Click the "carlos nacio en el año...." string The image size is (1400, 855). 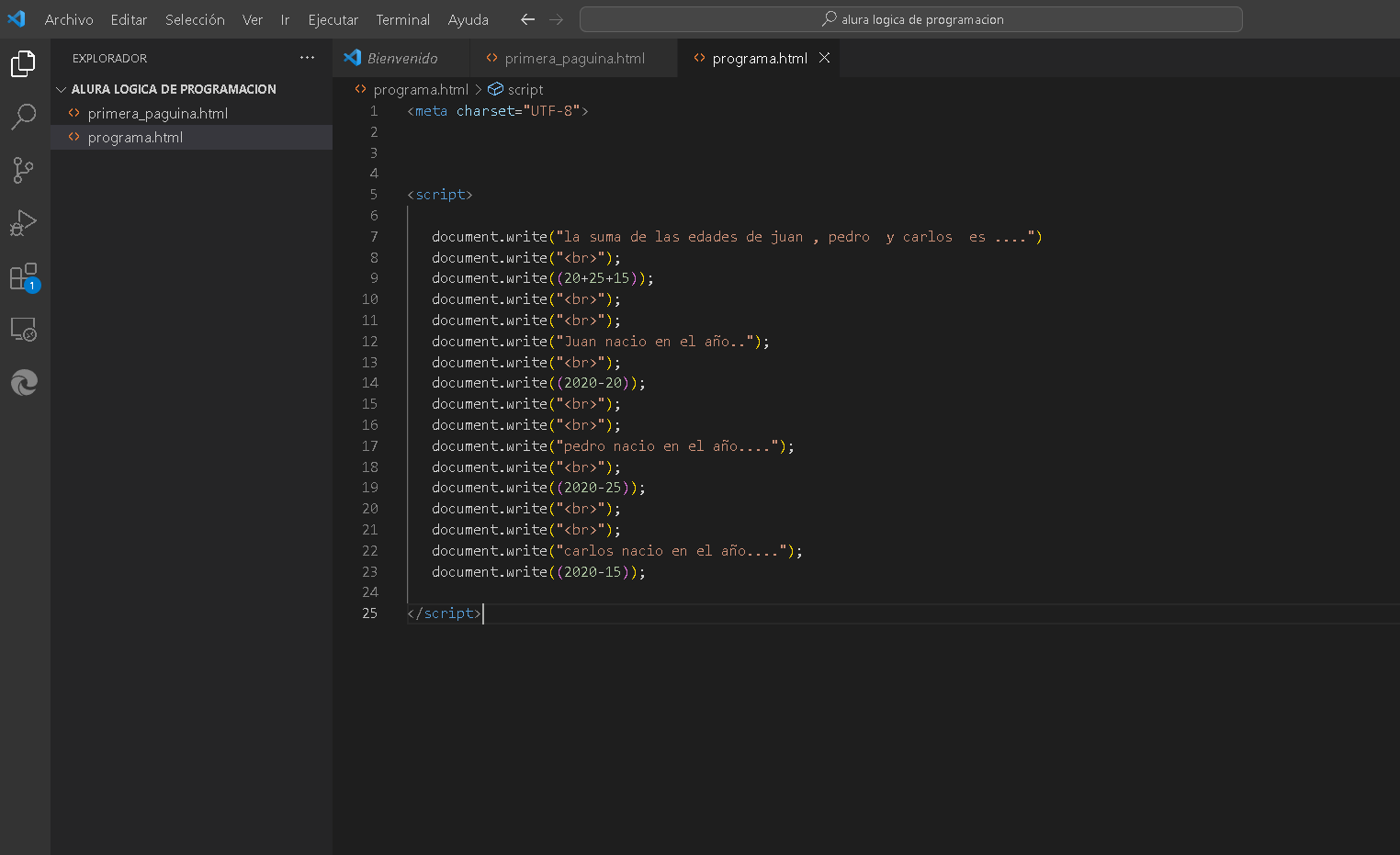(x=672, y=550)
